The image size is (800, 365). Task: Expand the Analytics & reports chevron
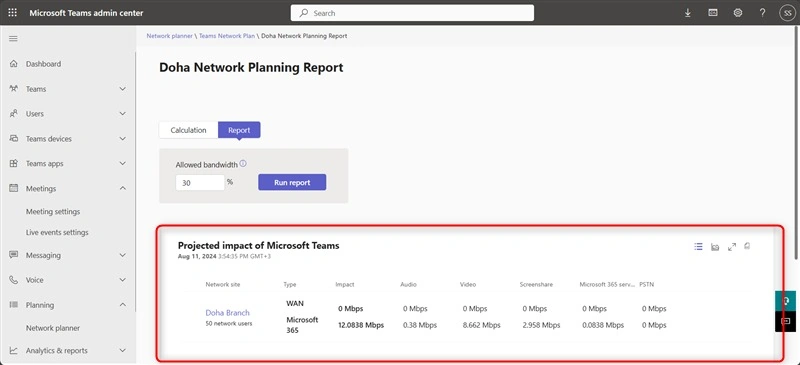(122, 350)
